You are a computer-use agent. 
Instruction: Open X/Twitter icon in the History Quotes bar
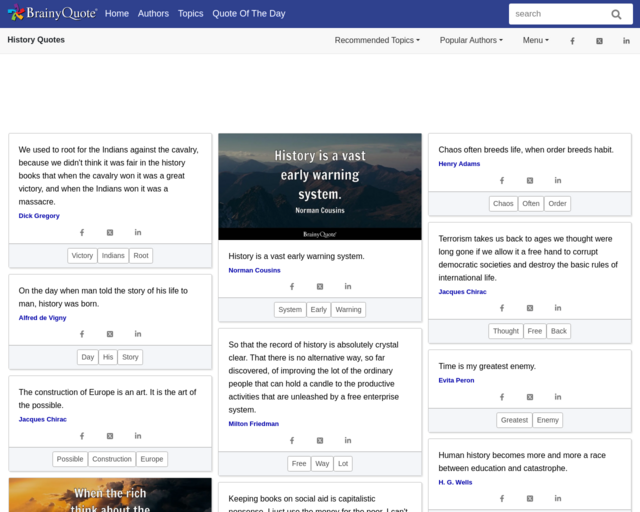(x=599, y=41)
